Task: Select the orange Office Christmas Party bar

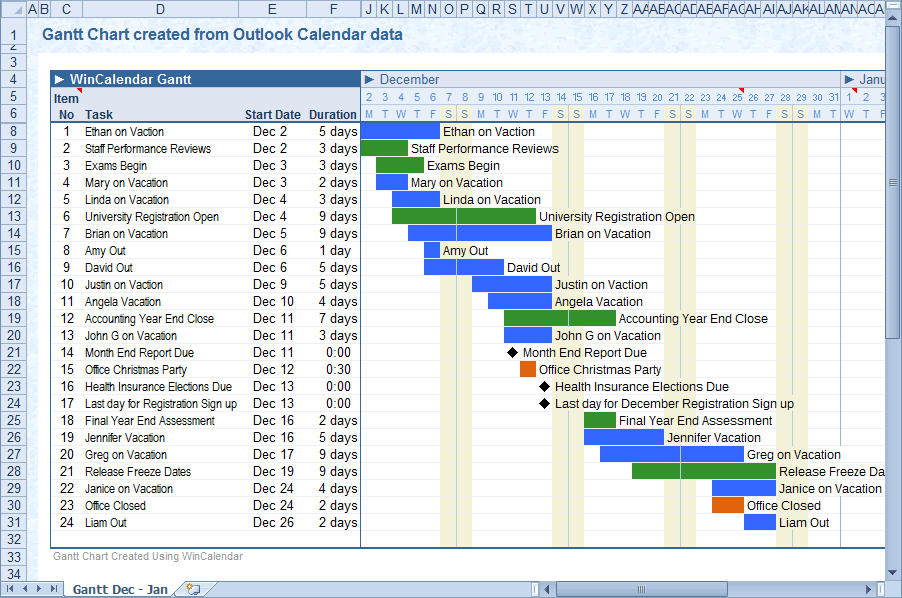Action: tap(527, 369)
